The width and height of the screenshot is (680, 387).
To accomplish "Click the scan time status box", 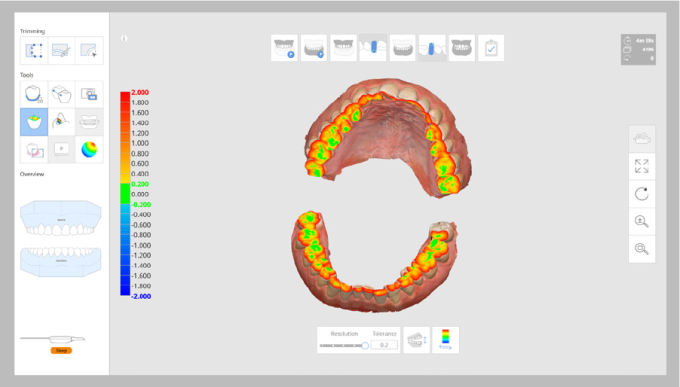I will [638, 49].
